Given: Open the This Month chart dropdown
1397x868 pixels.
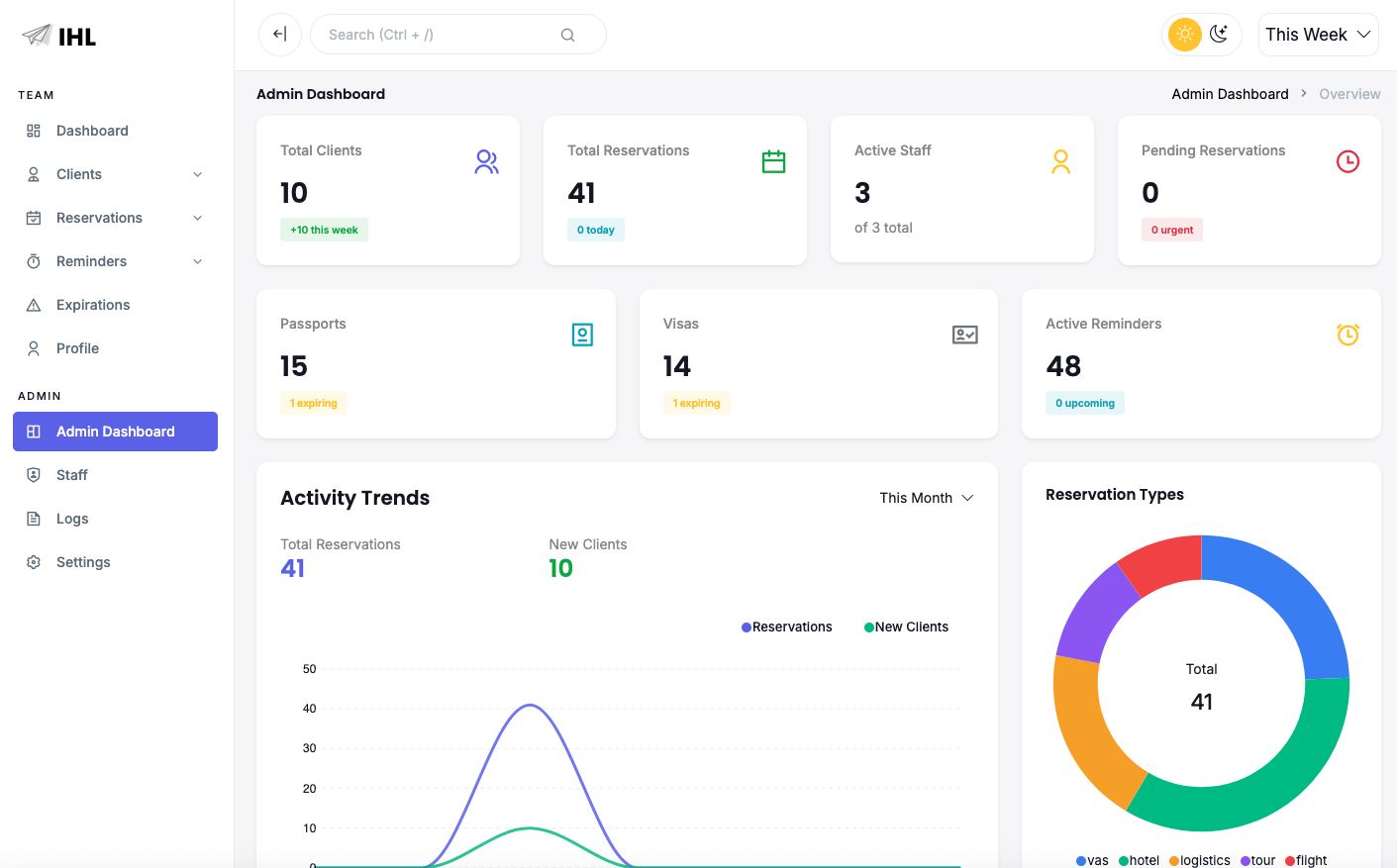Looking at the screenshot, I should point(926,498).
